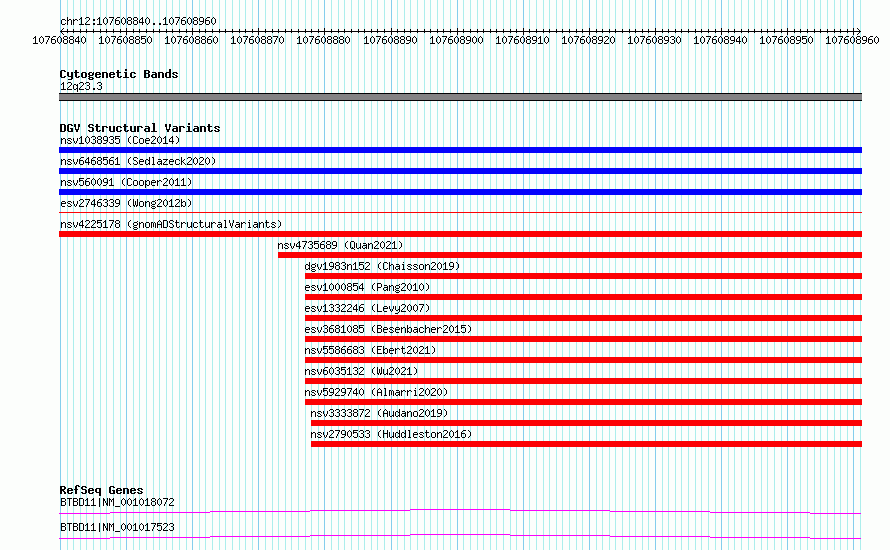Click ruler coordinate 107608960
Screen dimensions: 890x550
click(853, 40)
